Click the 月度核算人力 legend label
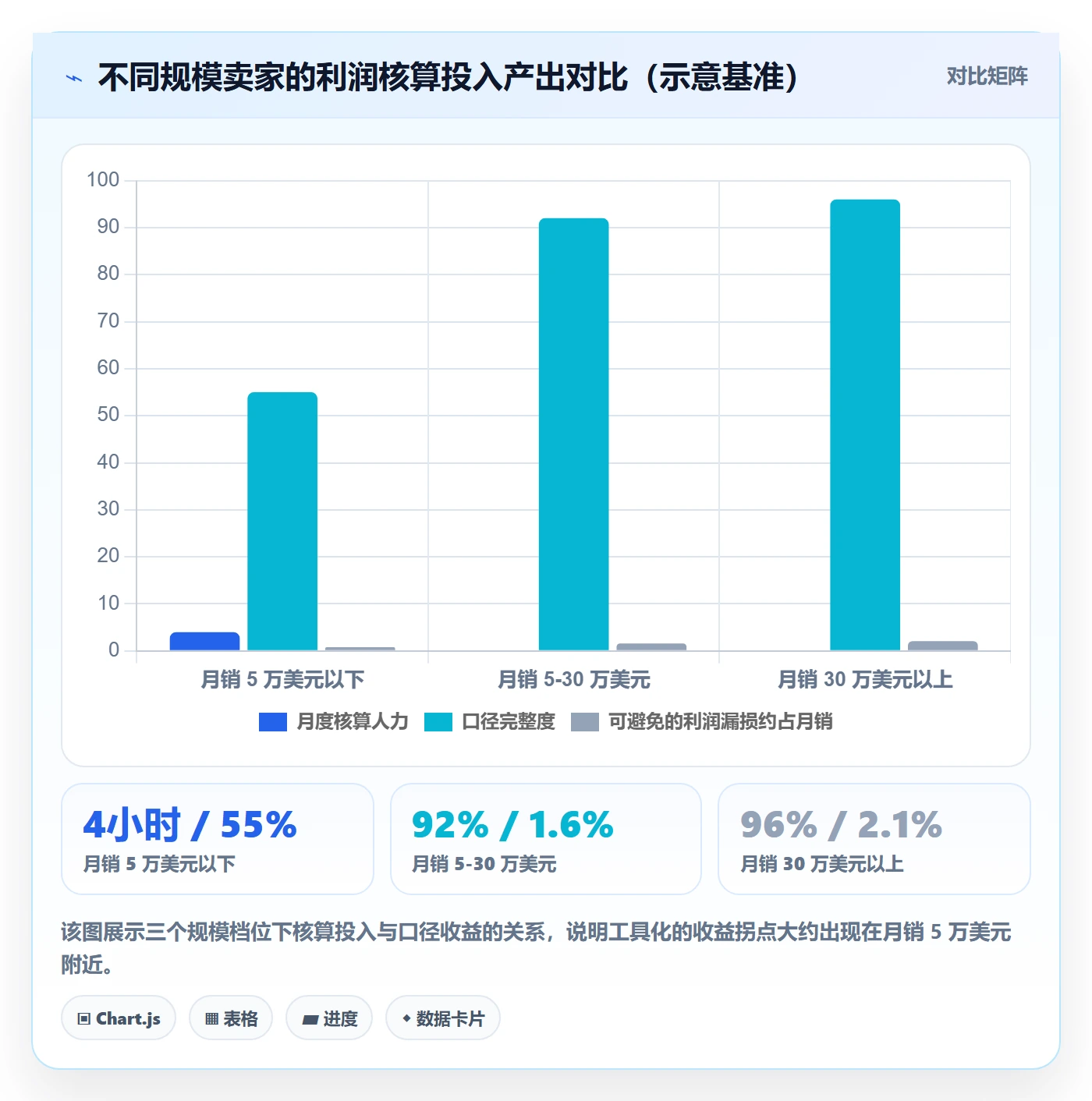Image resolution: width=1092 pixels, height=1101 pixels. (x=353, y=722)
